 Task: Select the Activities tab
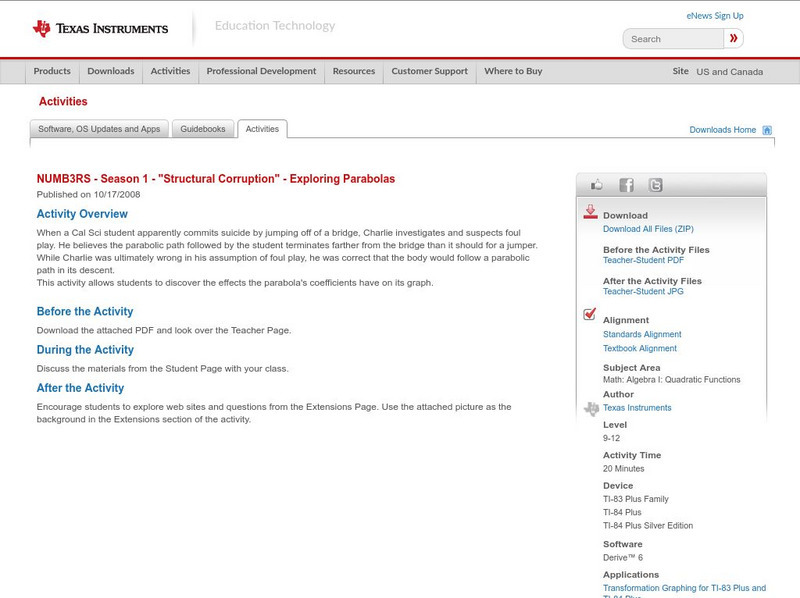pos(262,129)
